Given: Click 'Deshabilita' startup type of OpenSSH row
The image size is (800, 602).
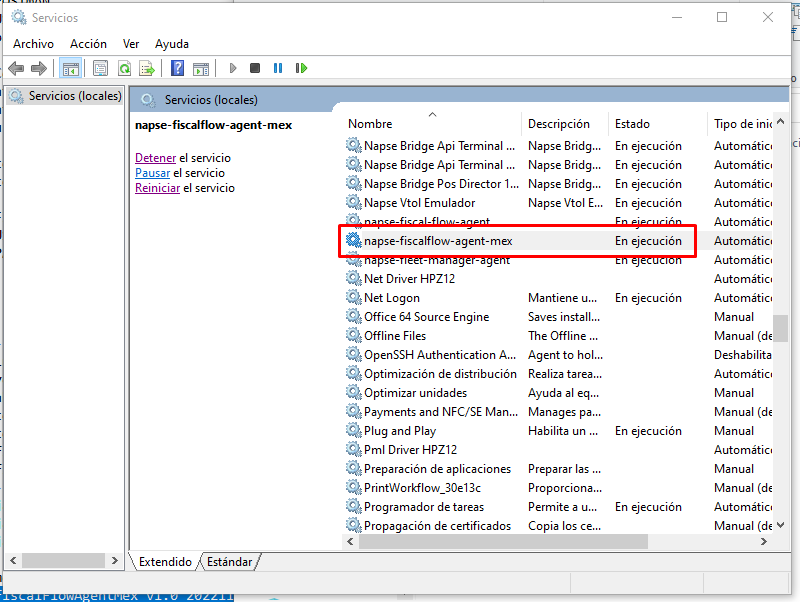Looking at the screenshot, I should pos(742,355).
